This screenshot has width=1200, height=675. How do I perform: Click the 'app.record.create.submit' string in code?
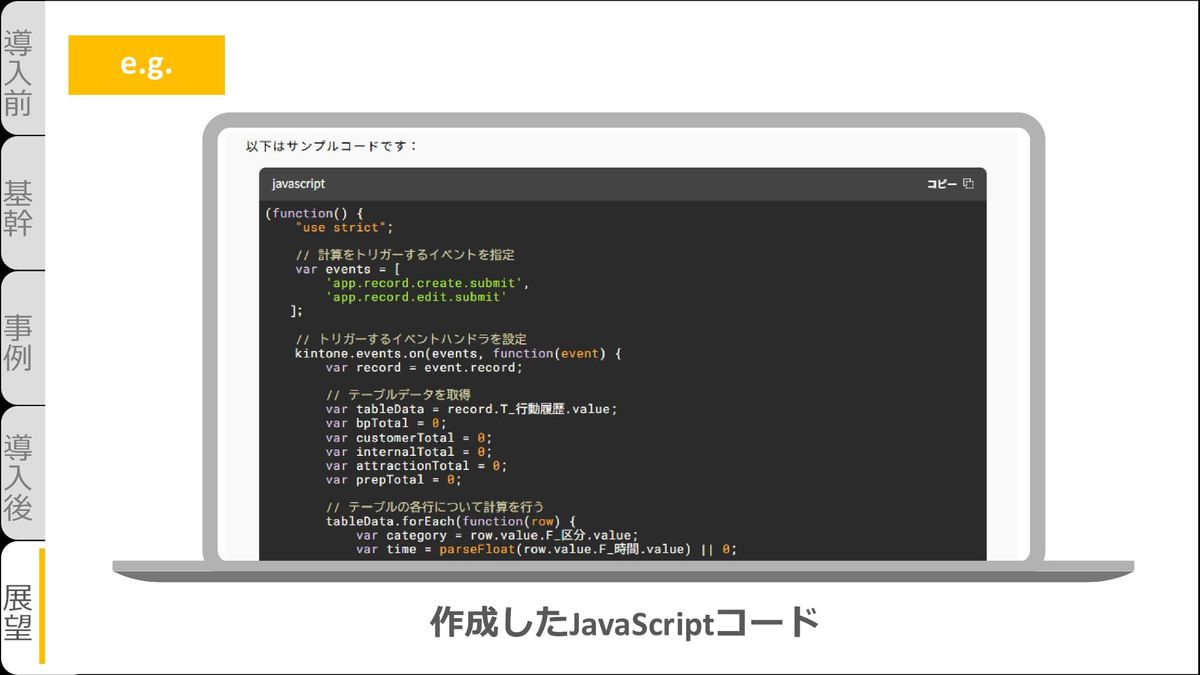pos(425,283)
